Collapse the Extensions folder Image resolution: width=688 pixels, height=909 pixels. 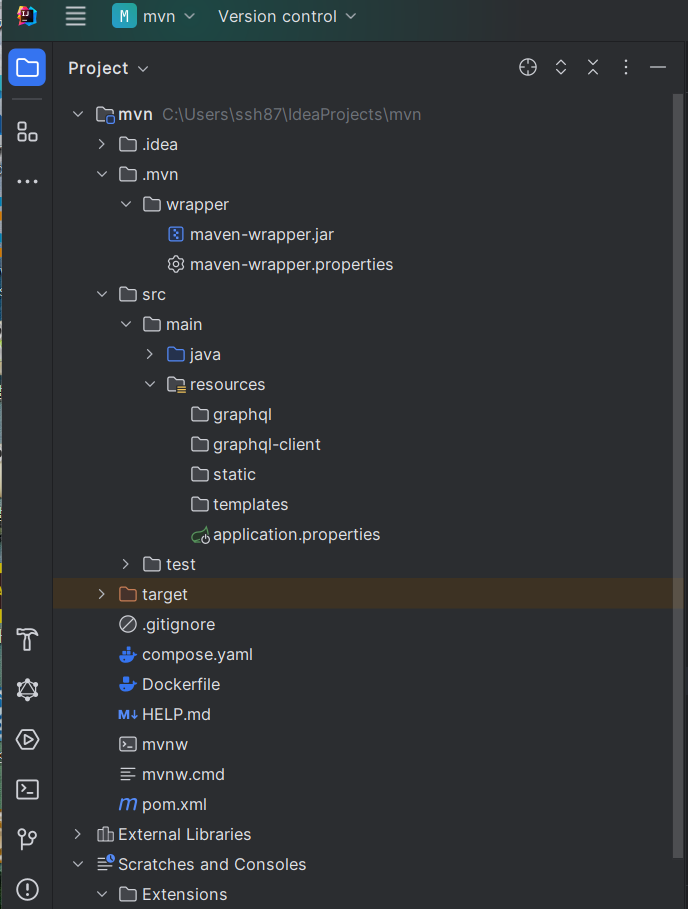[x=102, y=895]
